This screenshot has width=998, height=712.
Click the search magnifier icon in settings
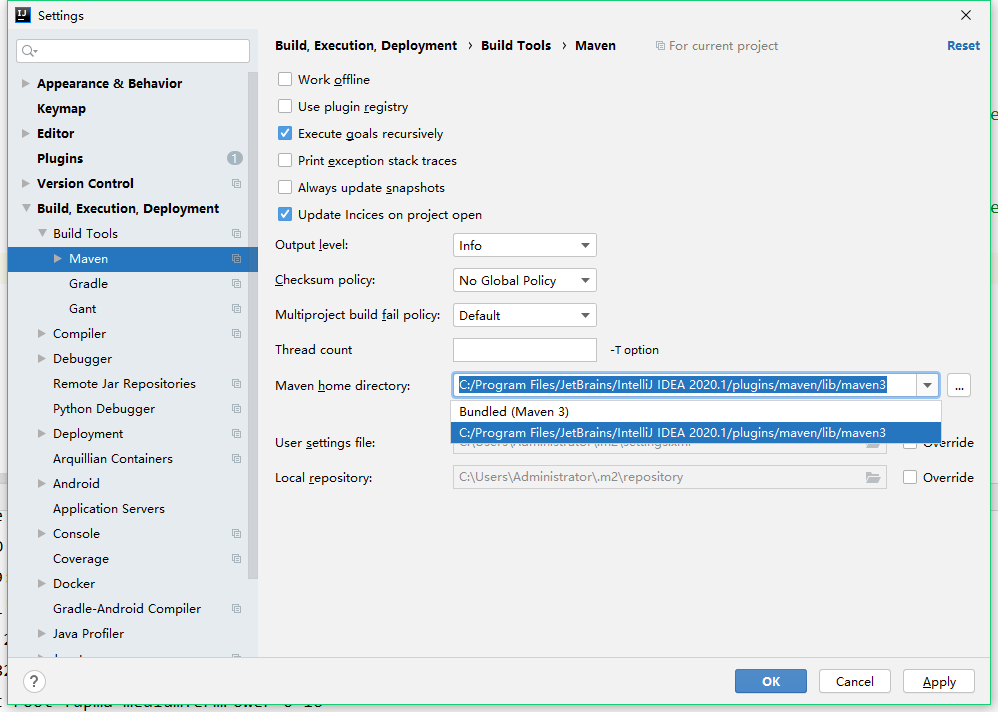click(29, 51)
